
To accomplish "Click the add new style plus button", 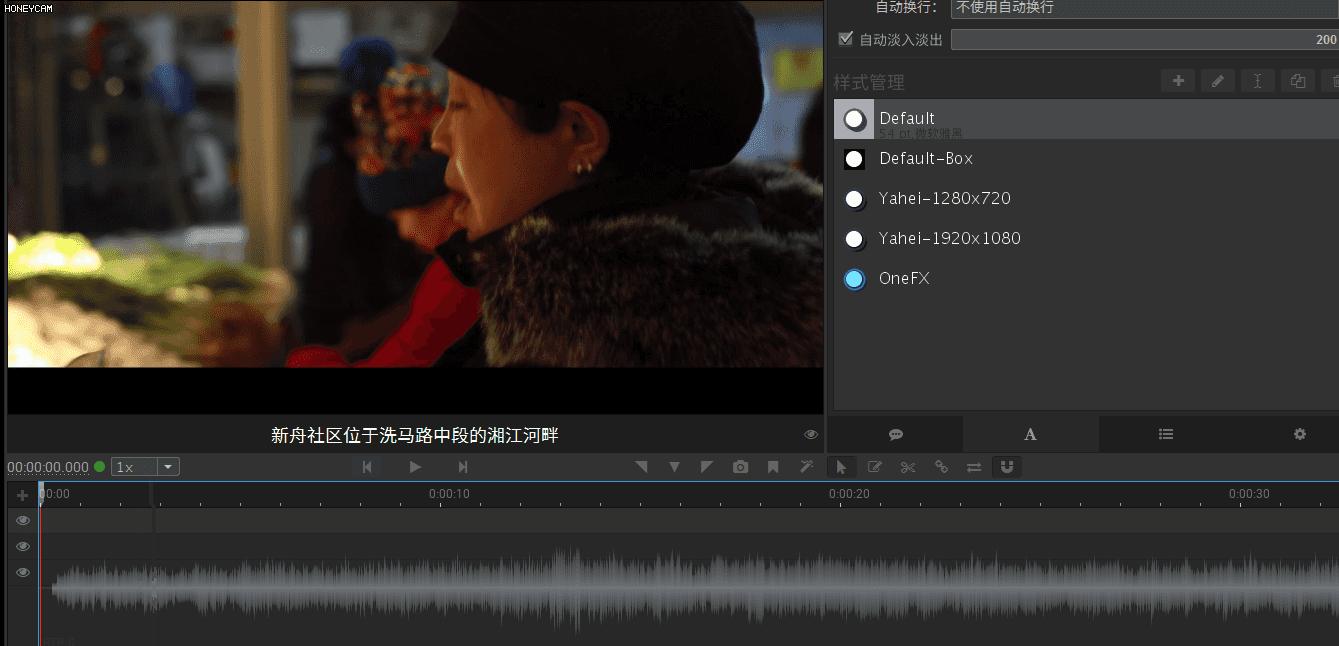I will coord(1178,81).
